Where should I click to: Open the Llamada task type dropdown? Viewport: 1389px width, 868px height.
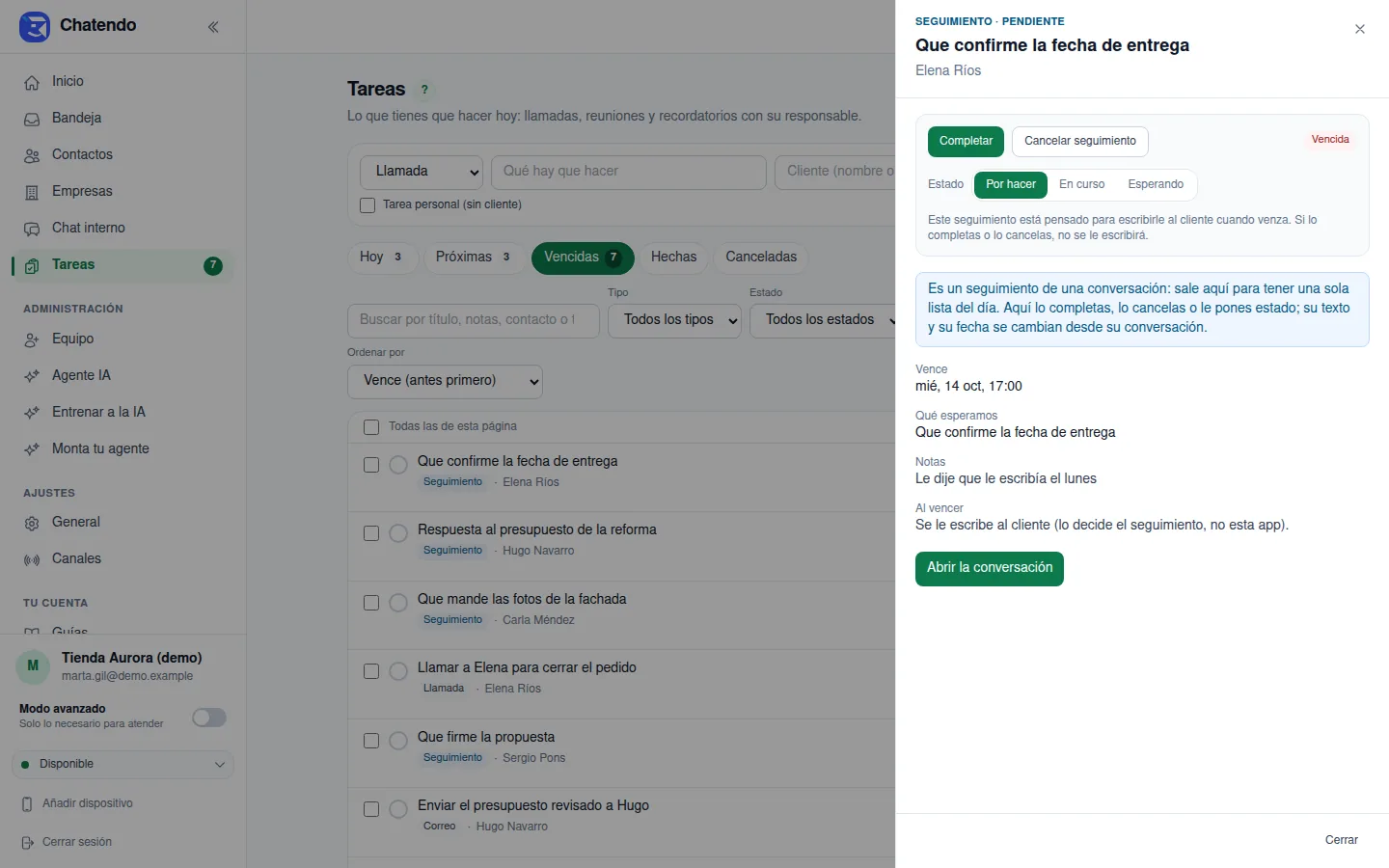(x=422, y=172)
